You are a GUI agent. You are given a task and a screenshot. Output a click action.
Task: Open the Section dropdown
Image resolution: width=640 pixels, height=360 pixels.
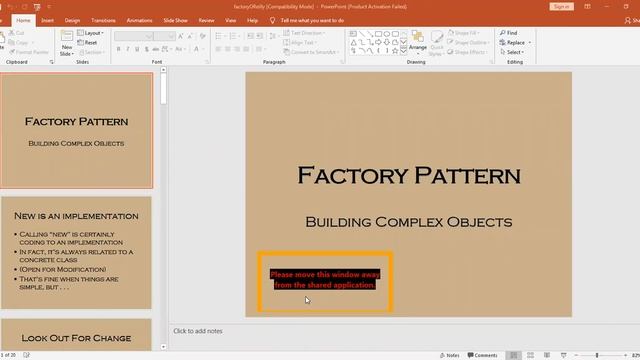click(92, 52)
